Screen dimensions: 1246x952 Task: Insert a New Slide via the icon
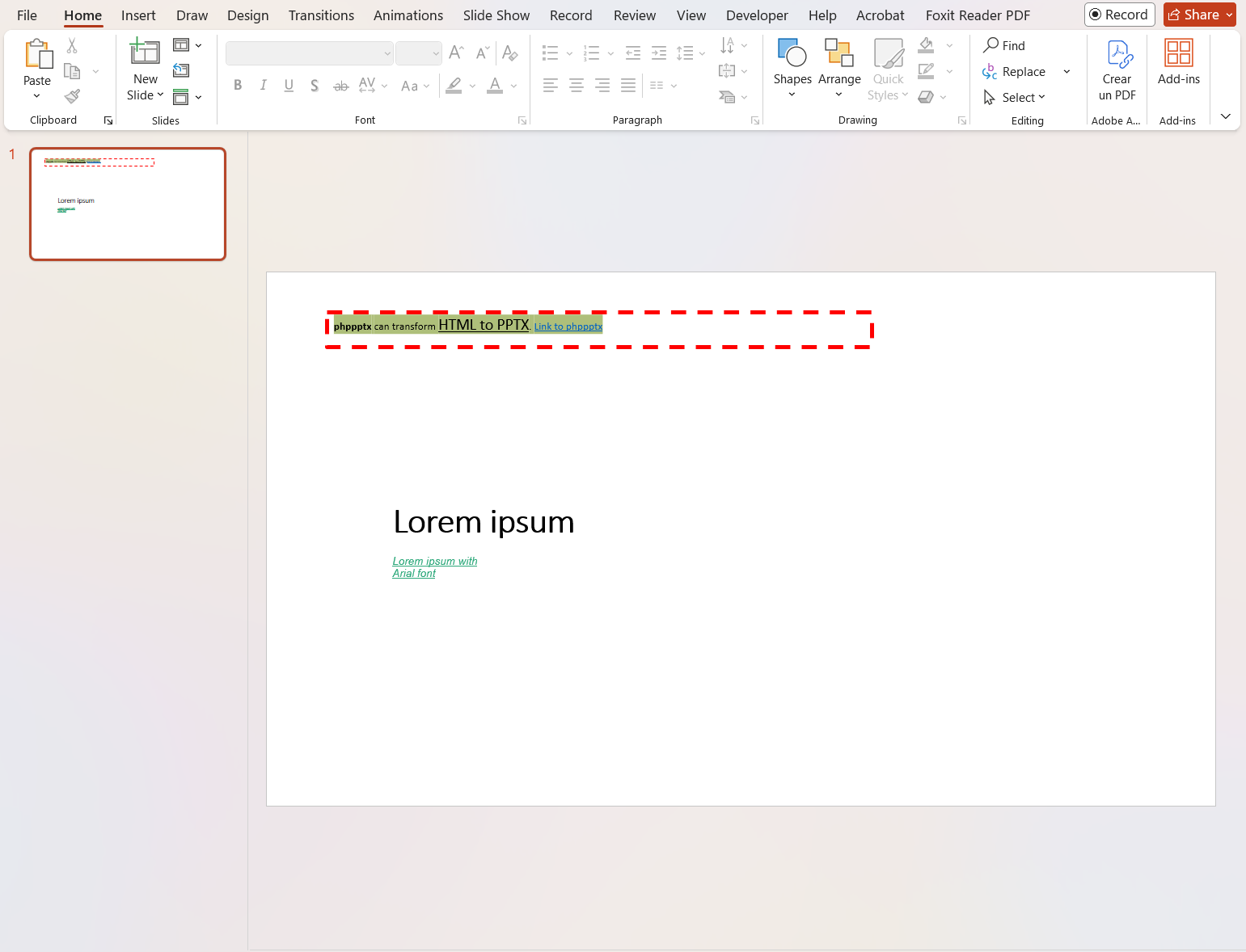click(x=145, y=53)
